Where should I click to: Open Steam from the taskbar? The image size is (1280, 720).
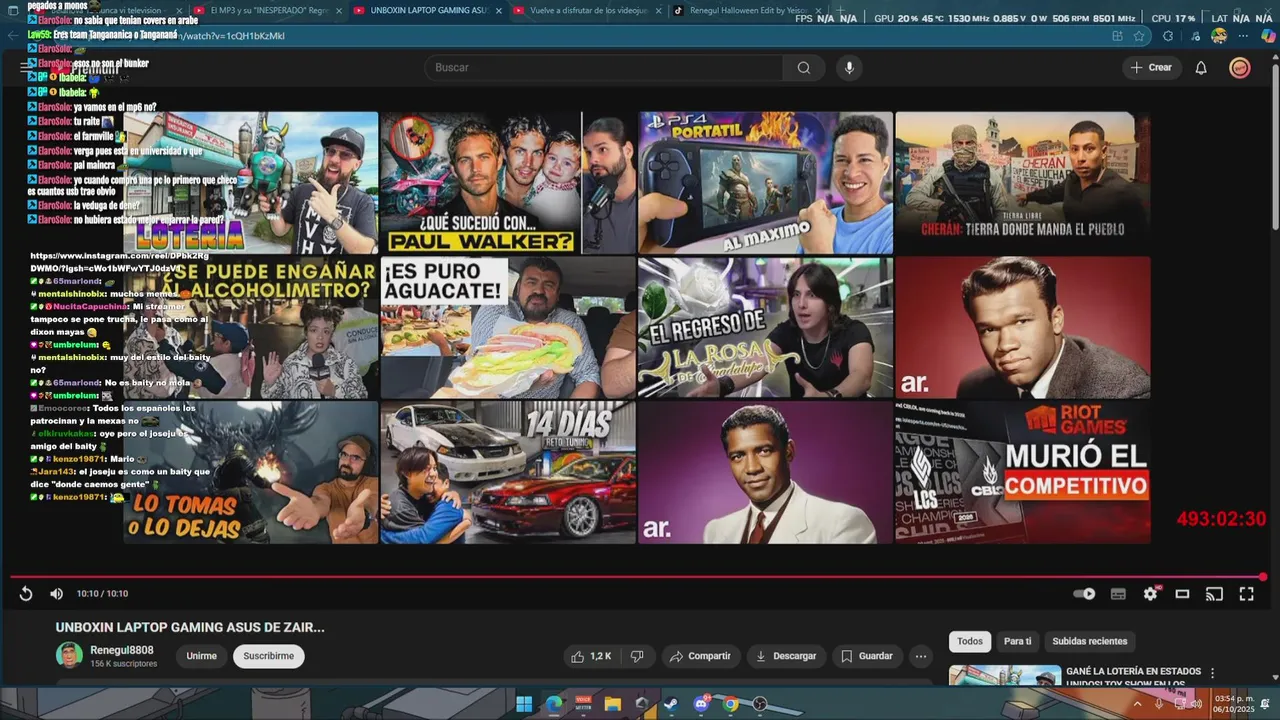click(671, 704)
